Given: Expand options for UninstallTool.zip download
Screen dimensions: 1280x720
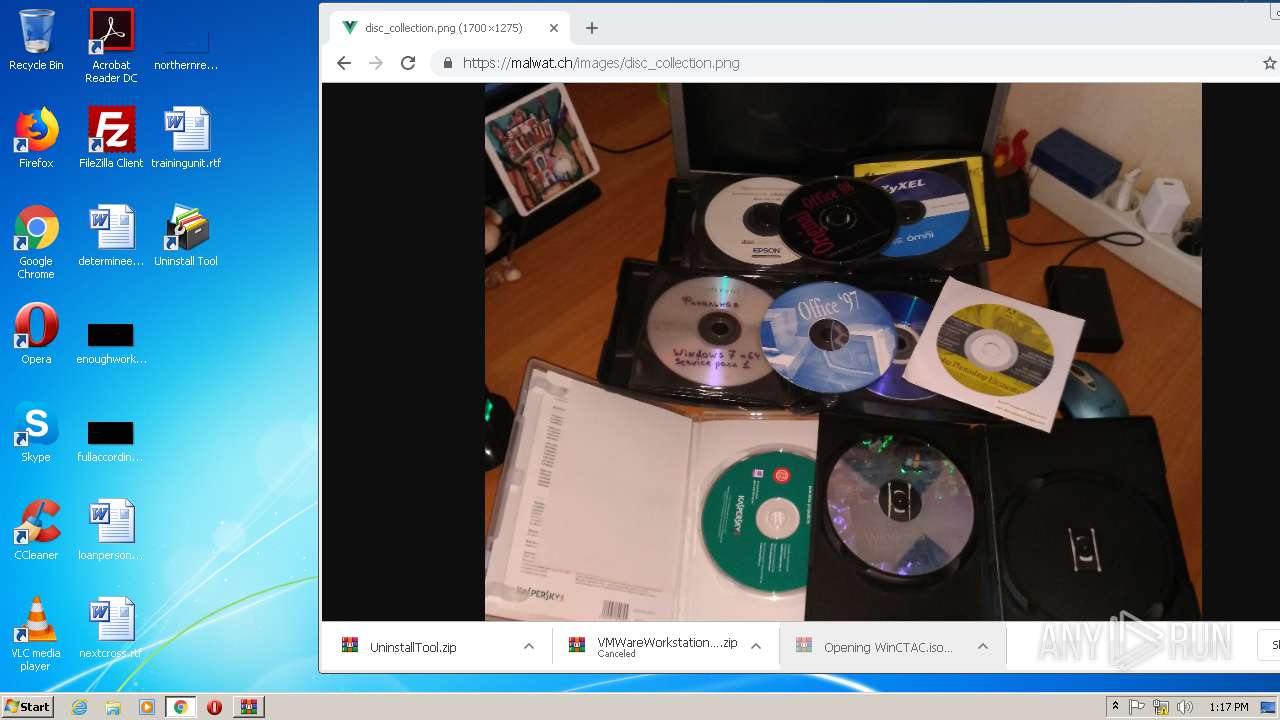Looking at the screenshot, I should tap(529, 647).
